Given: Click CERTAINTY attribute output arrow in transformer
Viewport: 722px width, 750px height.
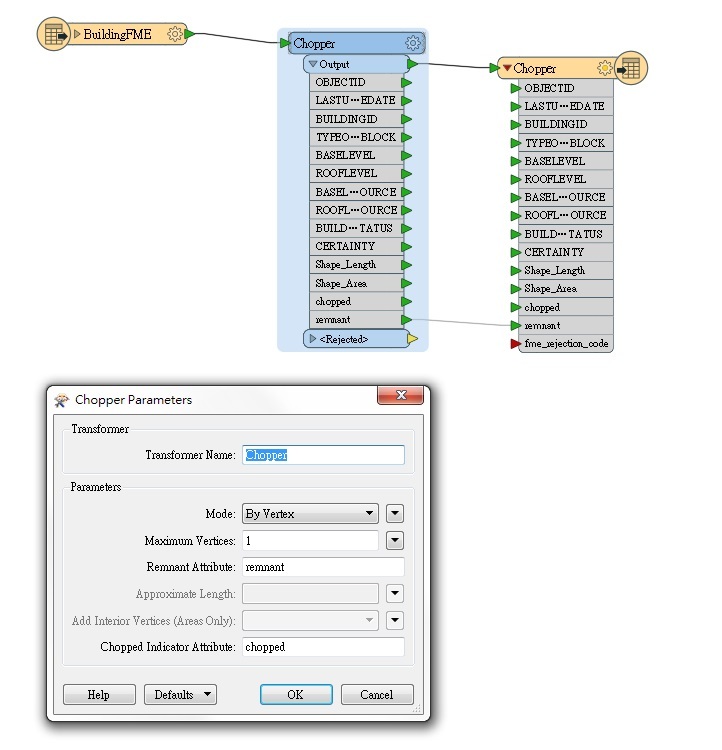Looking at the screenshot, I should 407,247.
